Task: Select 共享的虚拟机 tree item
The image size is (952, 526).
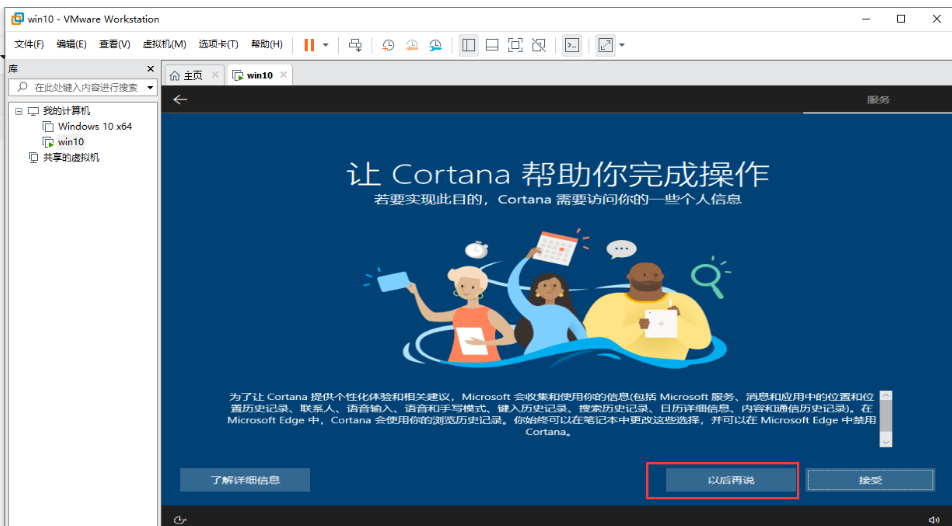Action: (71, 157)
